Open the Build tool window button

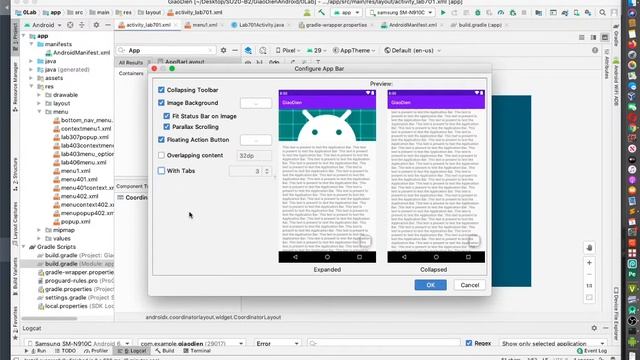[x=165, y=351]
